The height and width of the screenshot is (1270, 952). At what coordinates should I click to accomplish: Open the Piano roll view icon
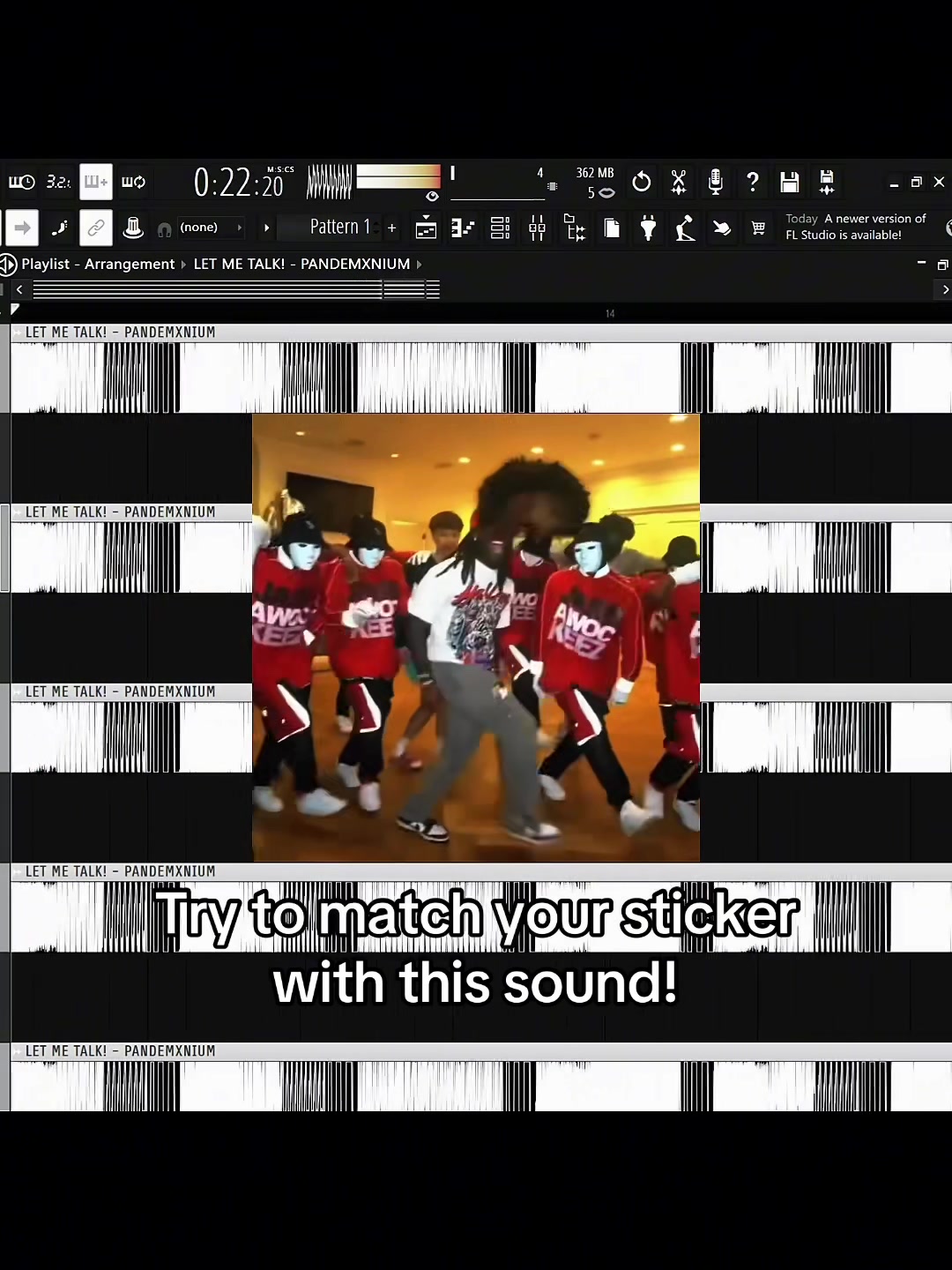click(463, 228)
